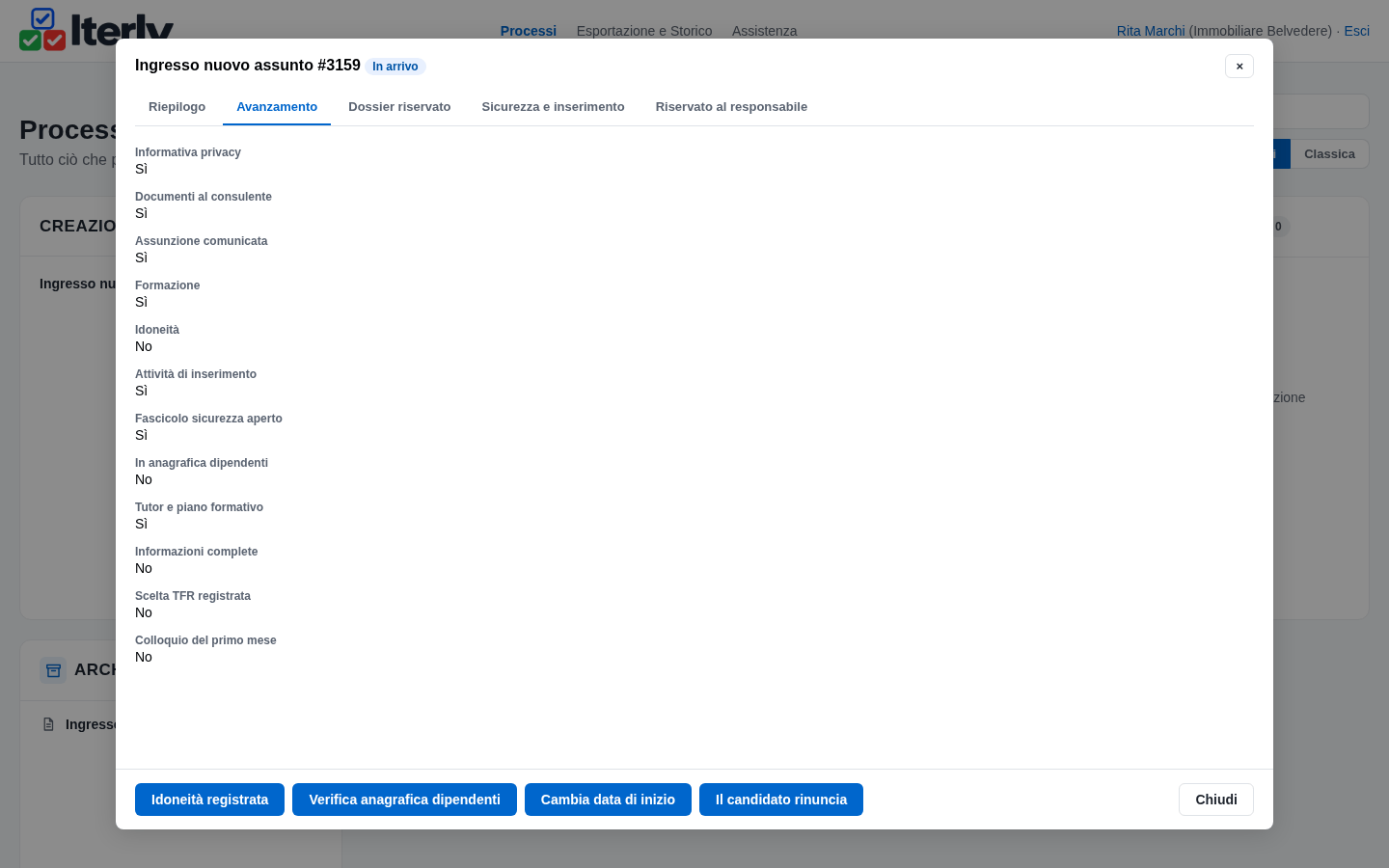Click the Iterly logo icon
The image size is (1389, 868).
(42, 30)
